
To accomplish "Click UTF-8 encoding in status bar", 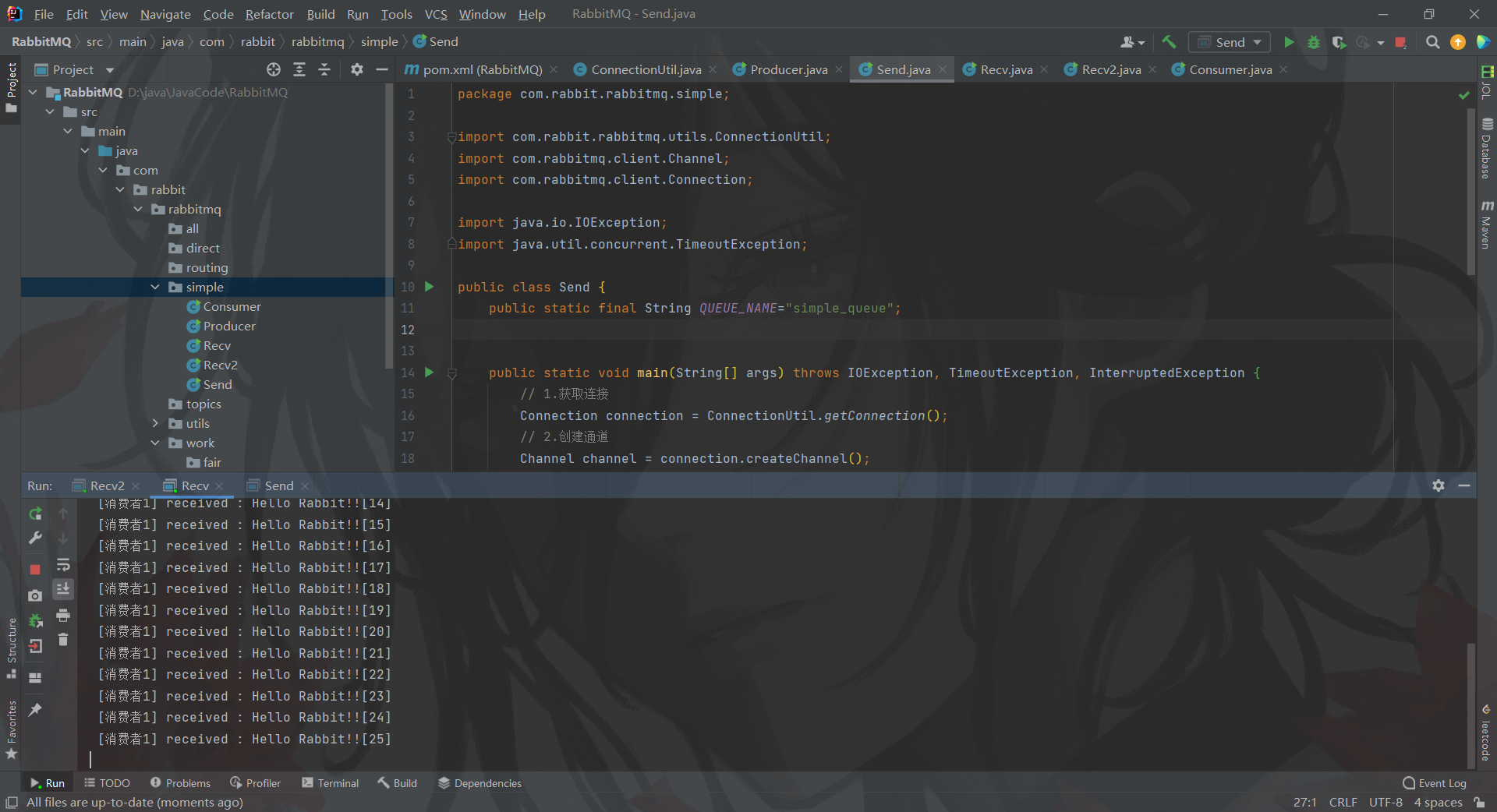I will (1386, 802).
